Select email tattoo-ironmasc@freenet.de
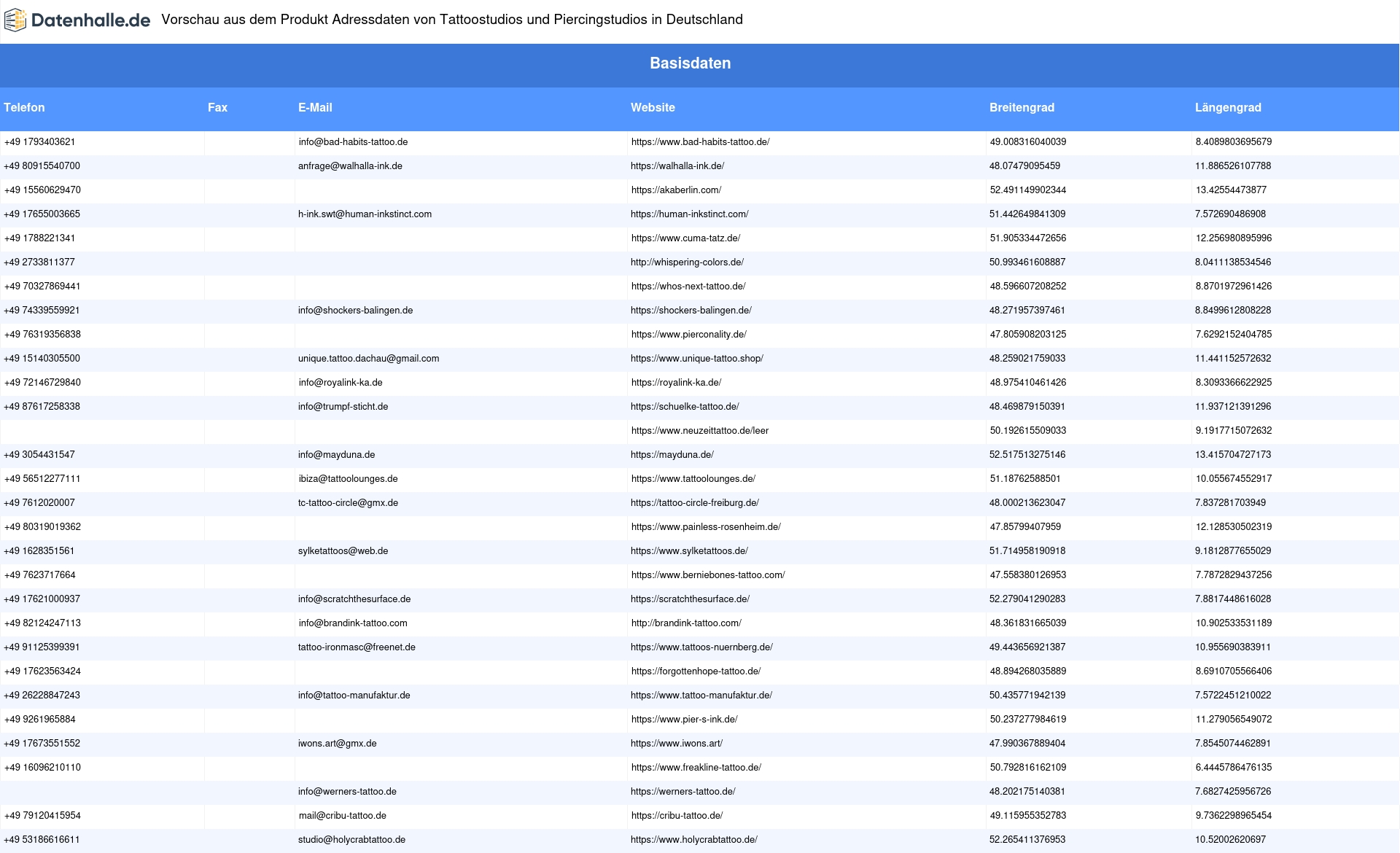The width and height of the screenshot is (1400, 853). pos(357,647)
